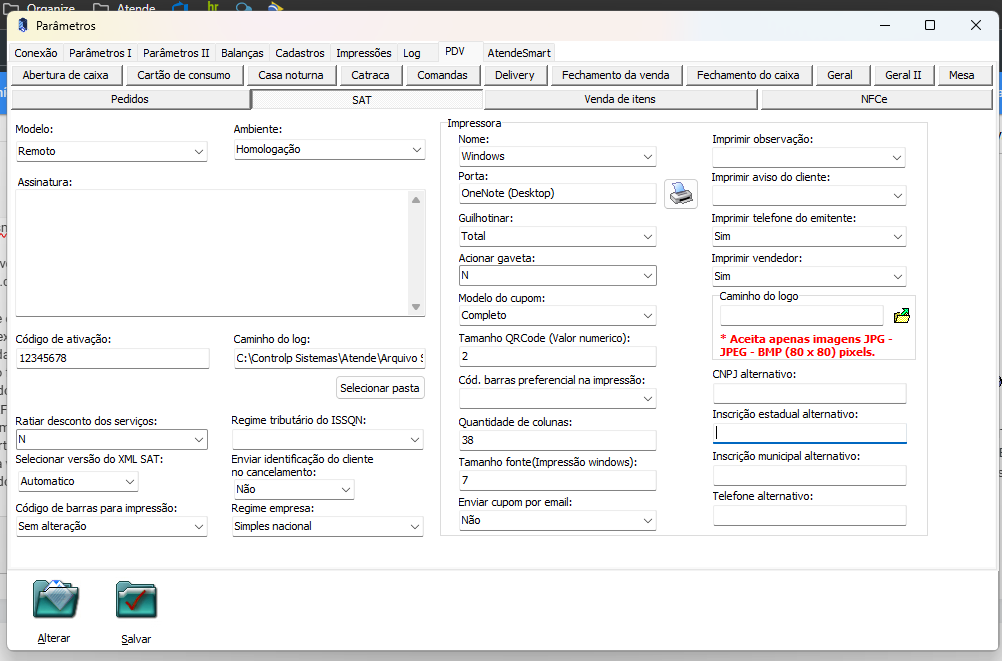Click the Telefone alternativo field
This screenshot has width=1002, height=661.
point(810,515)
